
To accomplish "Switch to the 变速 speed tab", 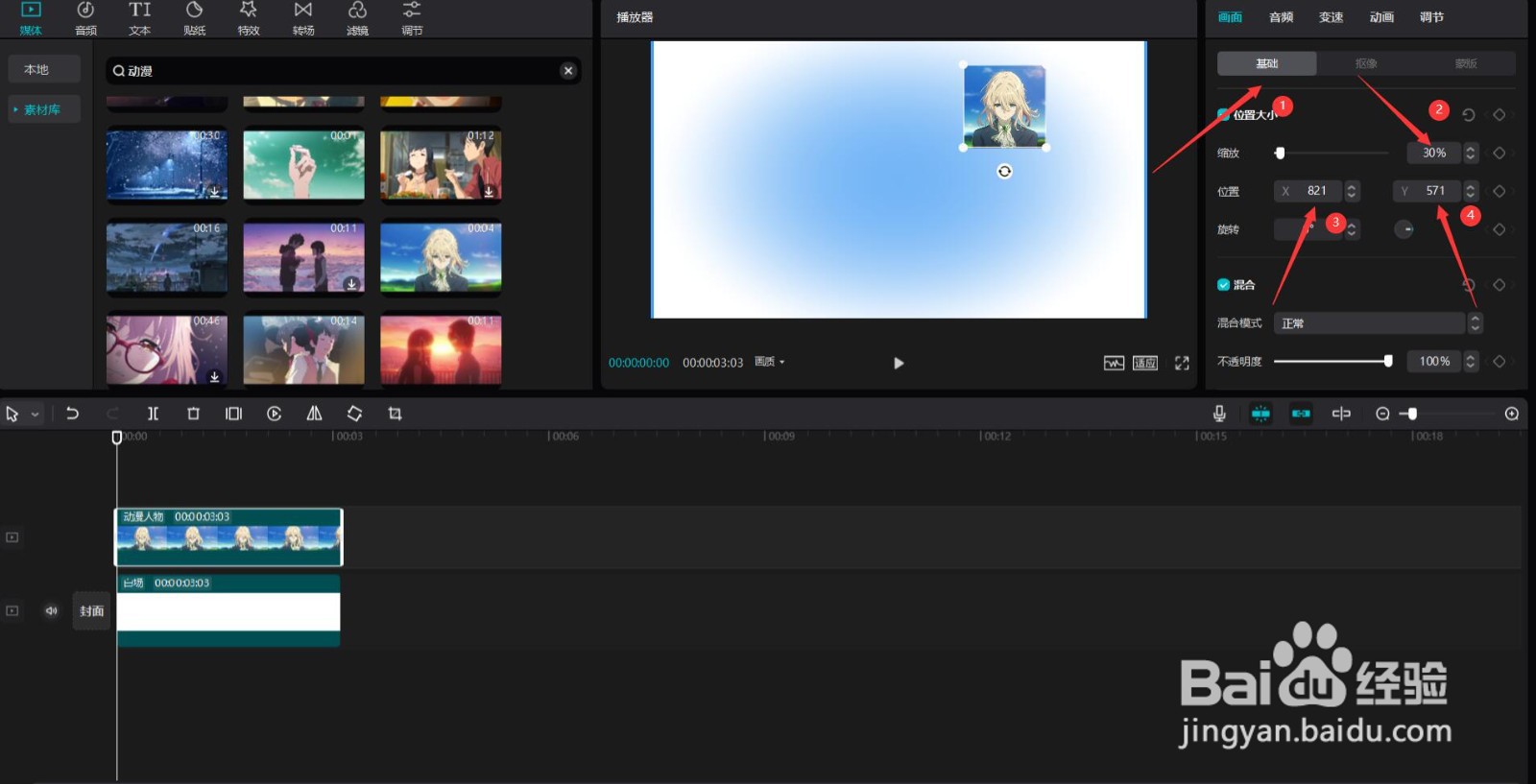I will (x=1331, y=17).
